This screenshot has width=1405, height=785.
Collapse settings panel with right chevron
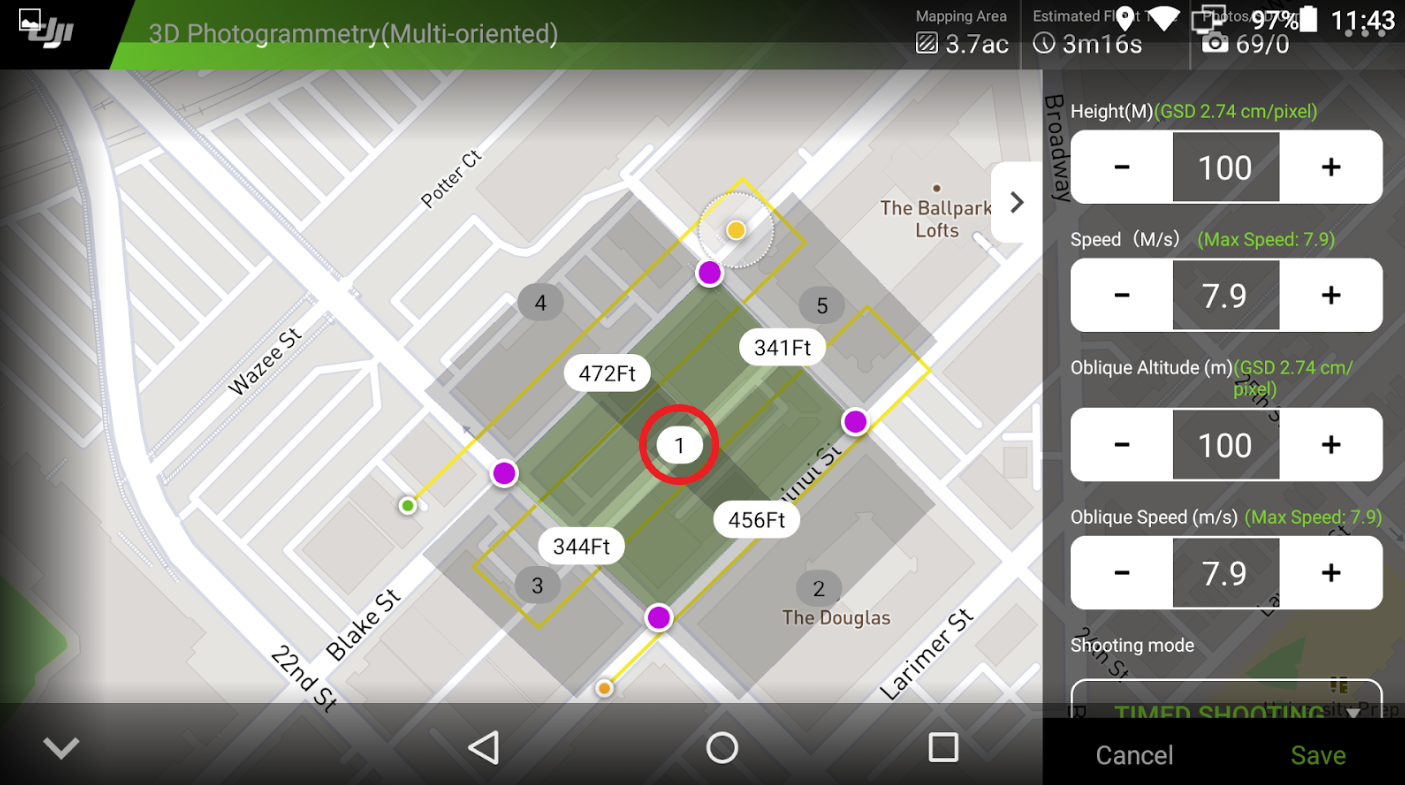click(x=1017, y=203)
